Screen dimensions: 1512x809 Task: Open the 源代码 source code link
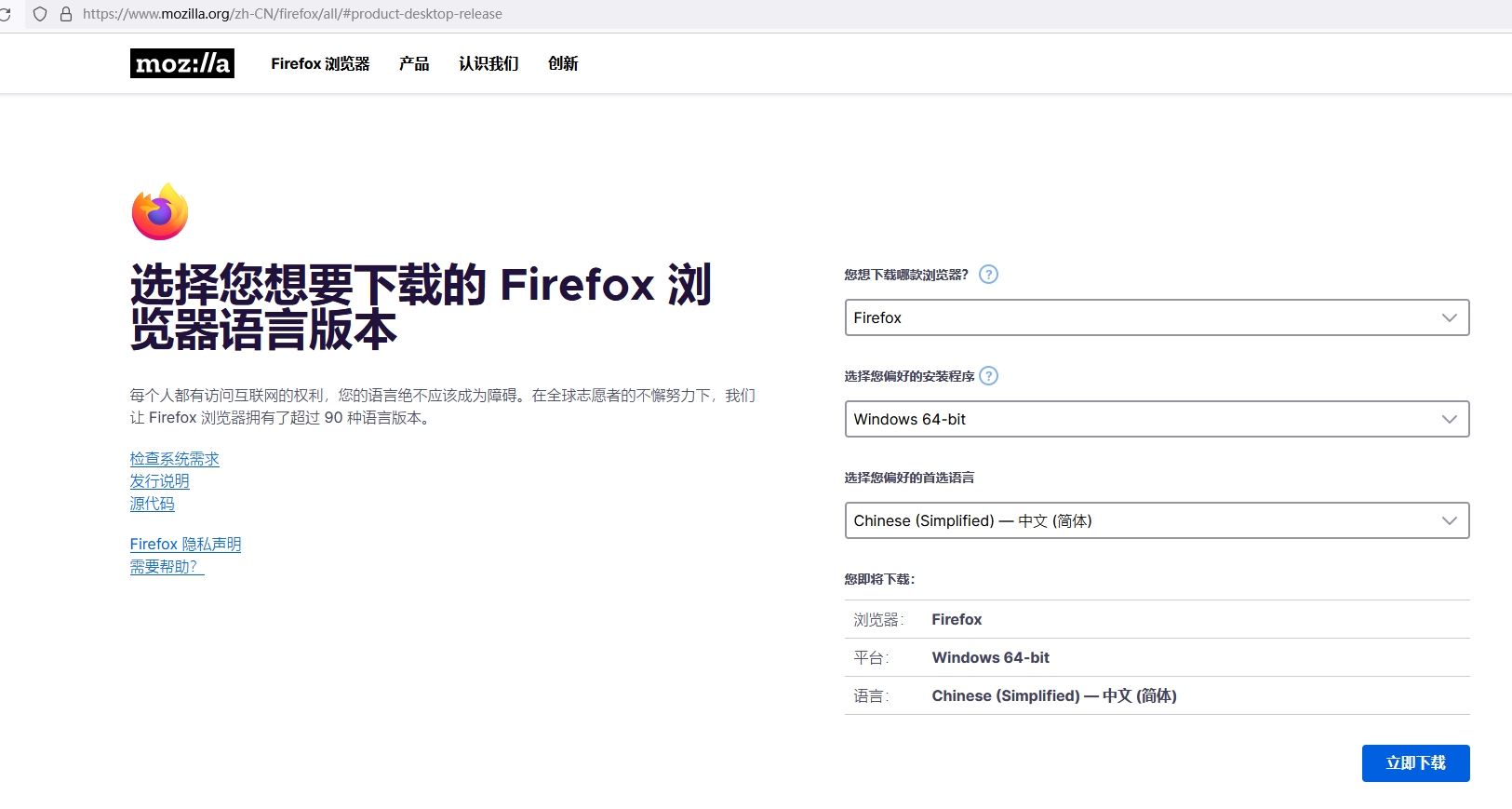(x=153, y=504)
